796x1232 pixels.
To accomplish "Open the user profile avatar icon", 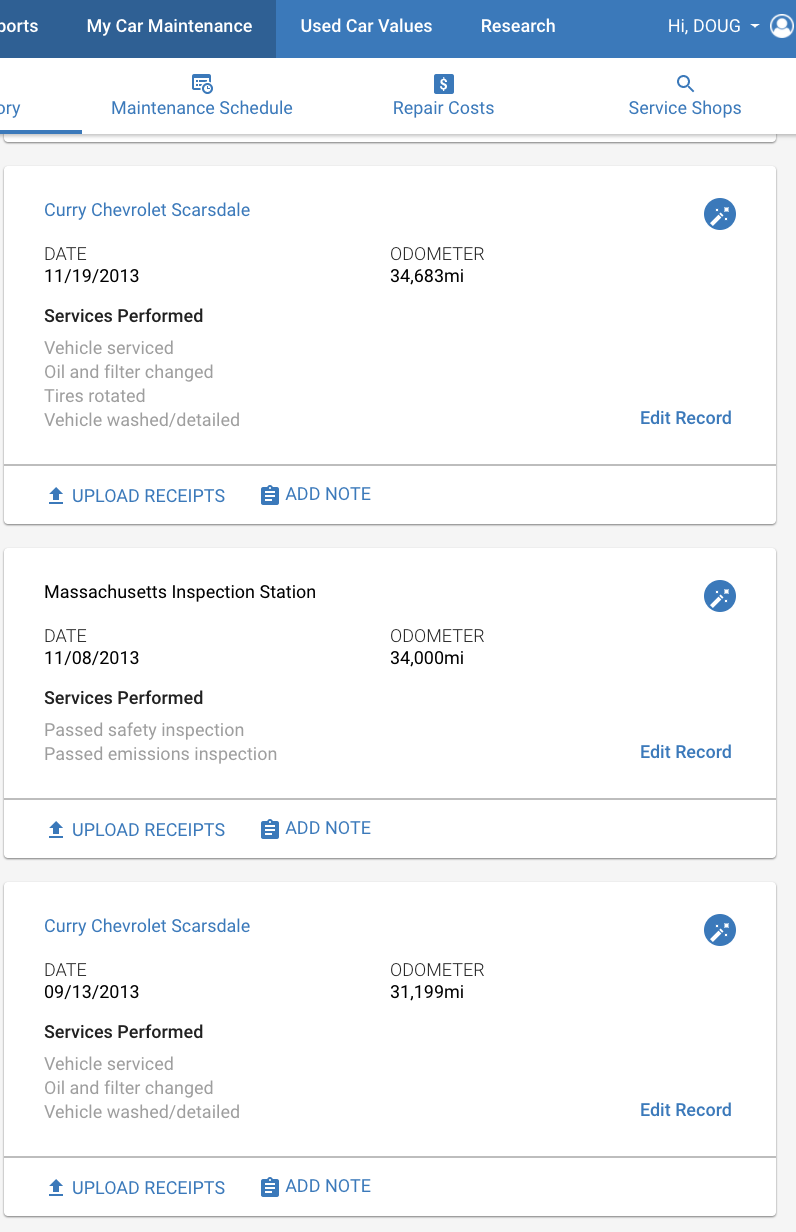I will (x=782, y=26).
